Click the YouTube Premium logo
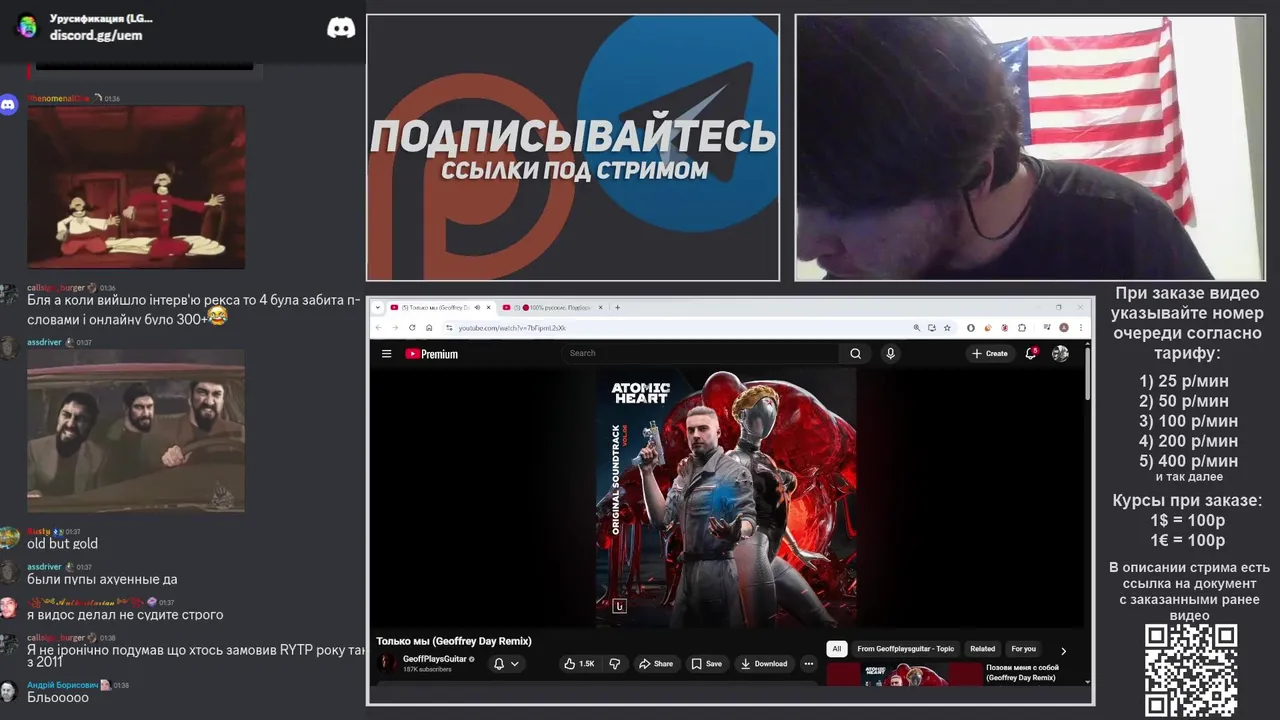 tap(431, 353)
